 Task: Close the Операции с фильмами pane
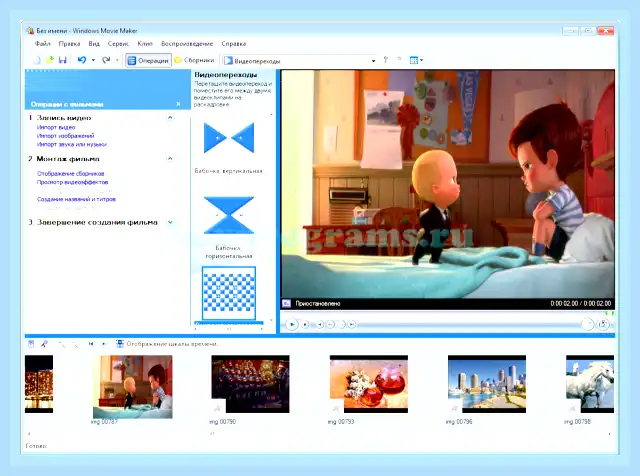[178, 104]
